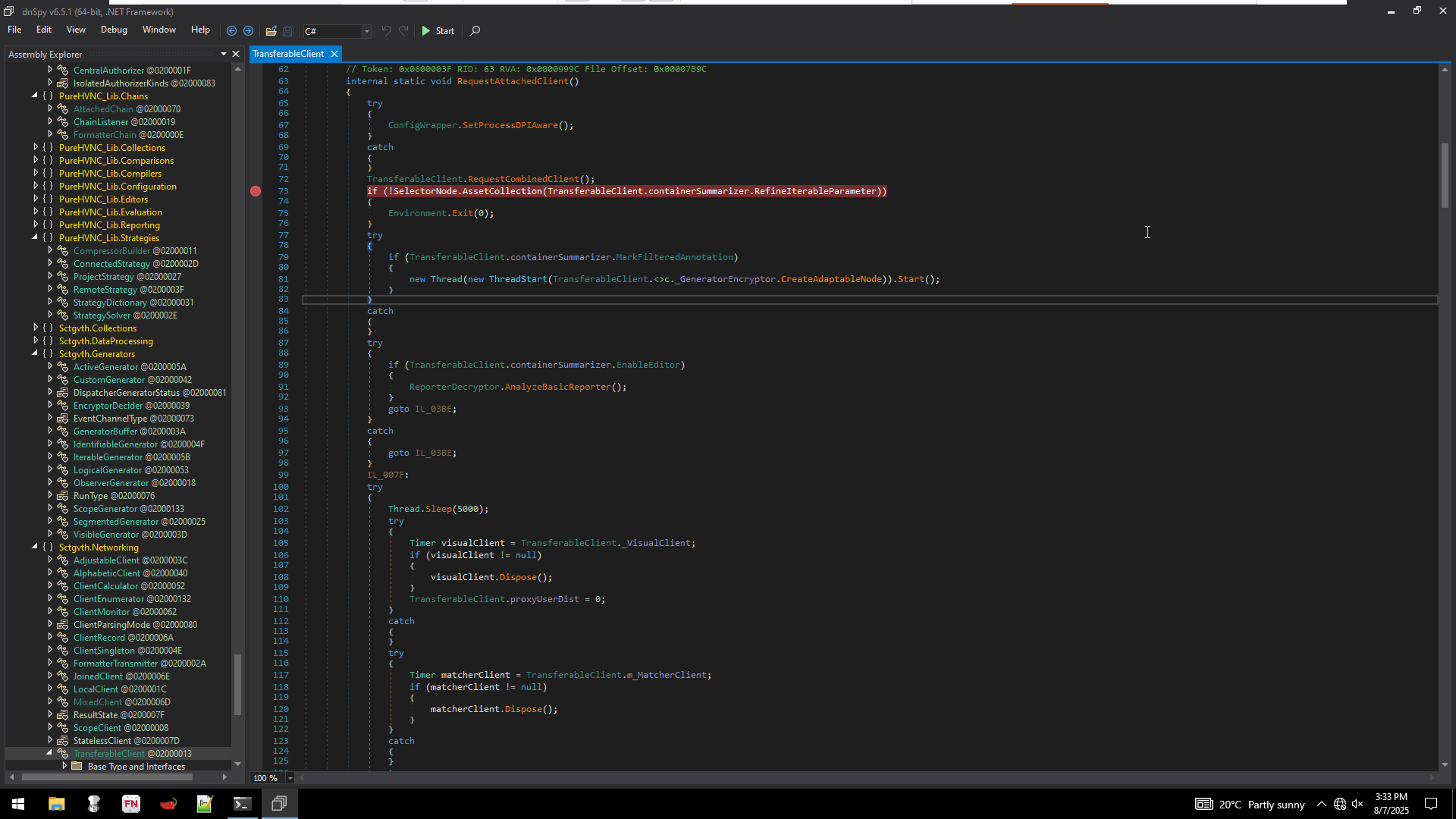Navigate backward using the back arrow icon
Viewport: 1456px width, 819px height.
click(232, 31)
